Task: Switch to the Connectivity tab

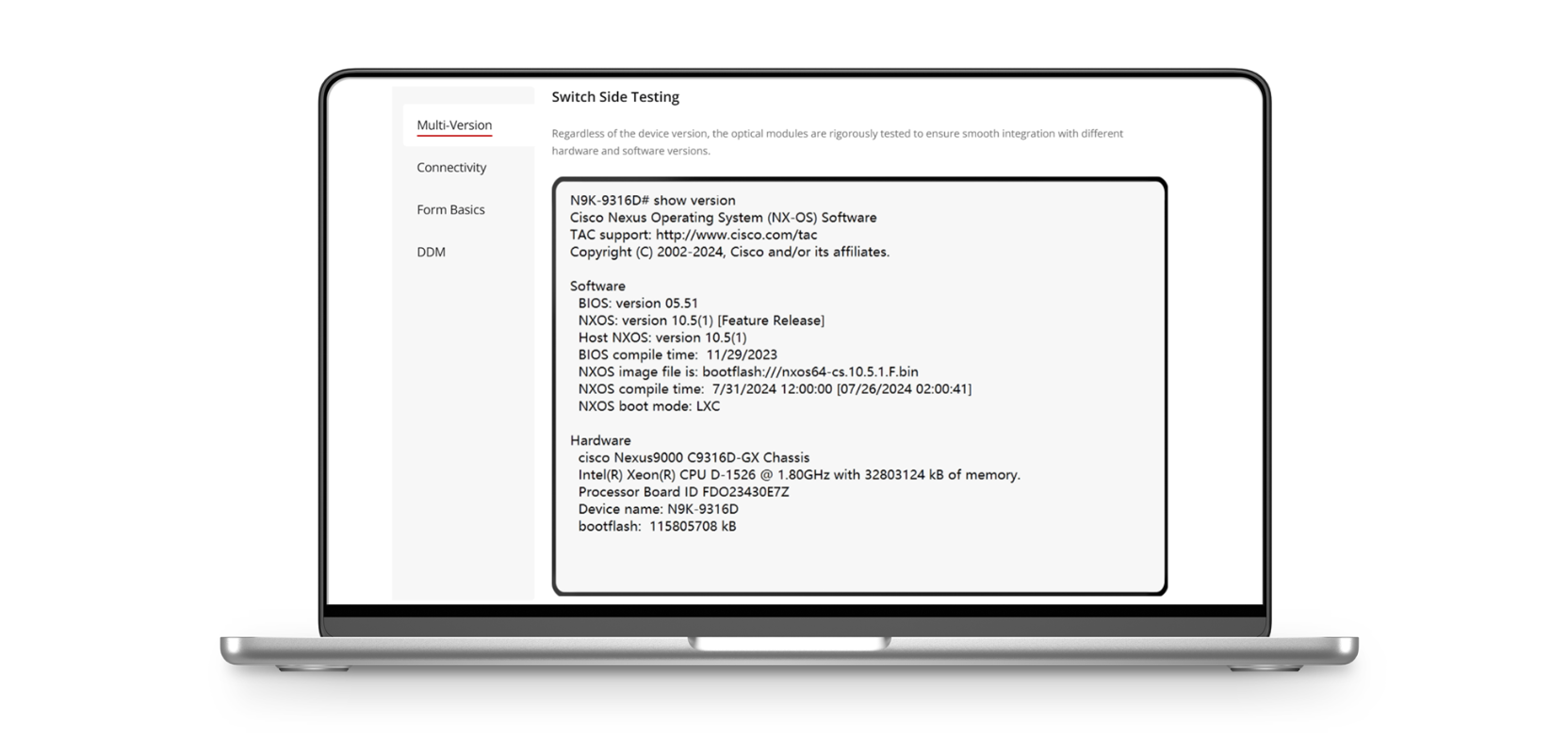Action: tap(451, 168)
